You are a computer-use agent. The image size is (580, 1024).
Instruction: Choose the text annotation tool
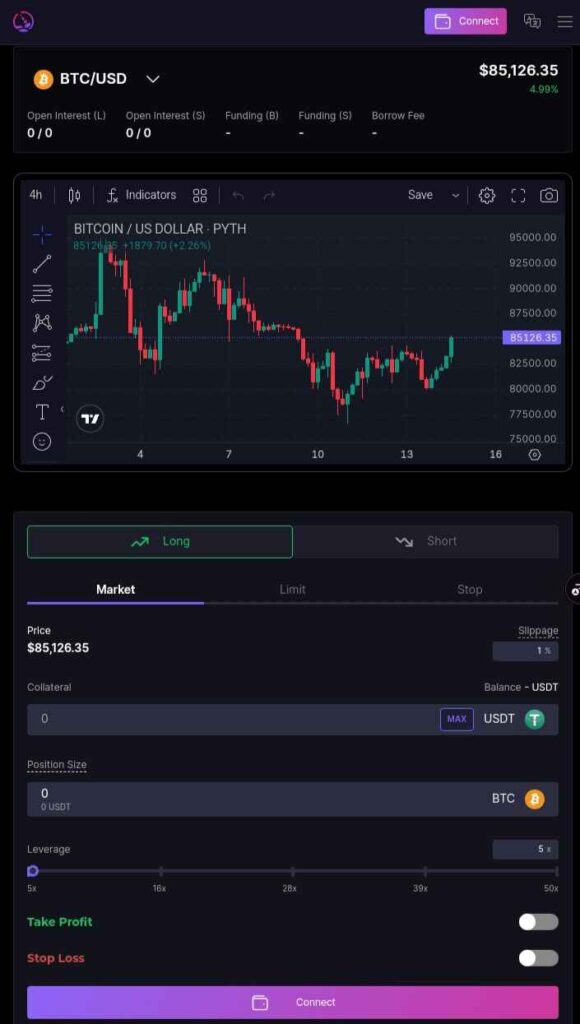pyautogui.click(x=42, y=412)
